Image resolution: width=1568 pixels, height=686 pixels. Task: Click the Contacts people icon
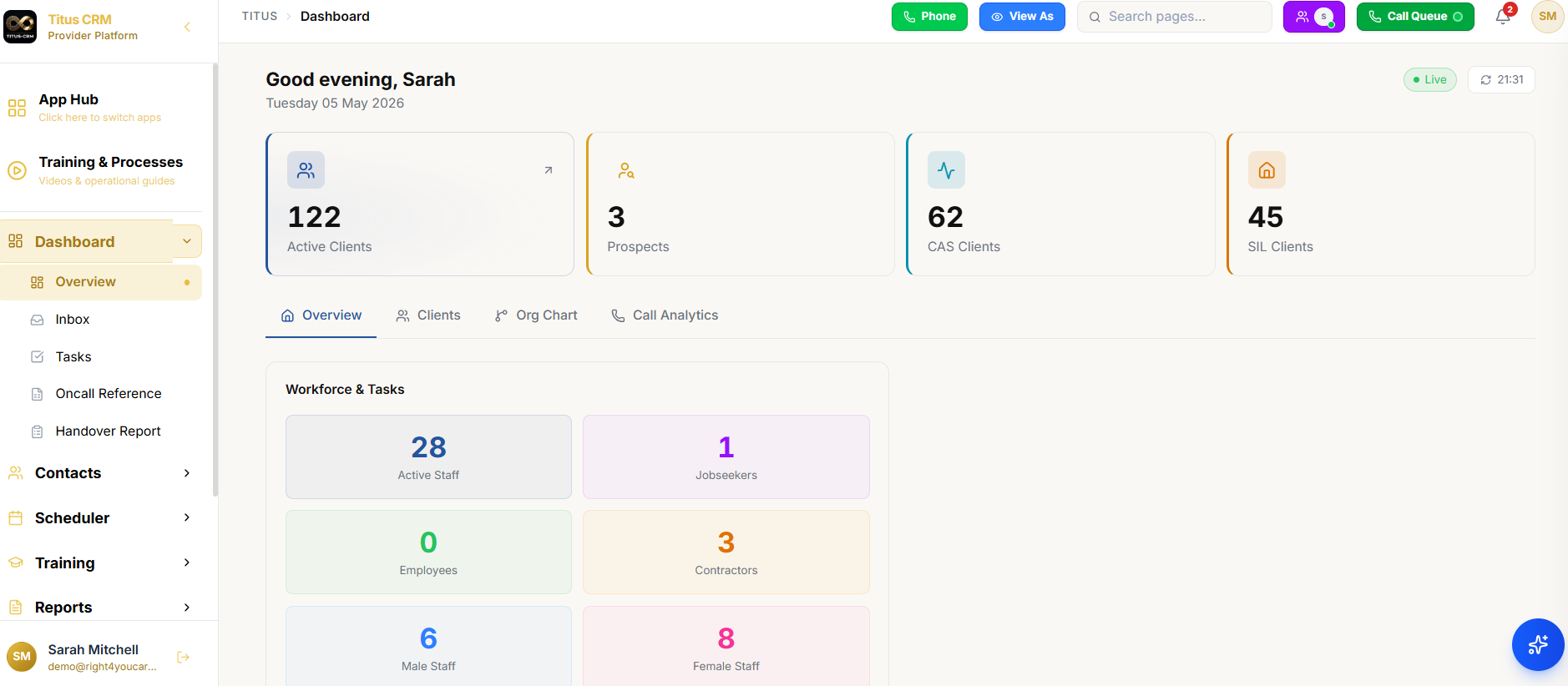click(x=15, y=473)
